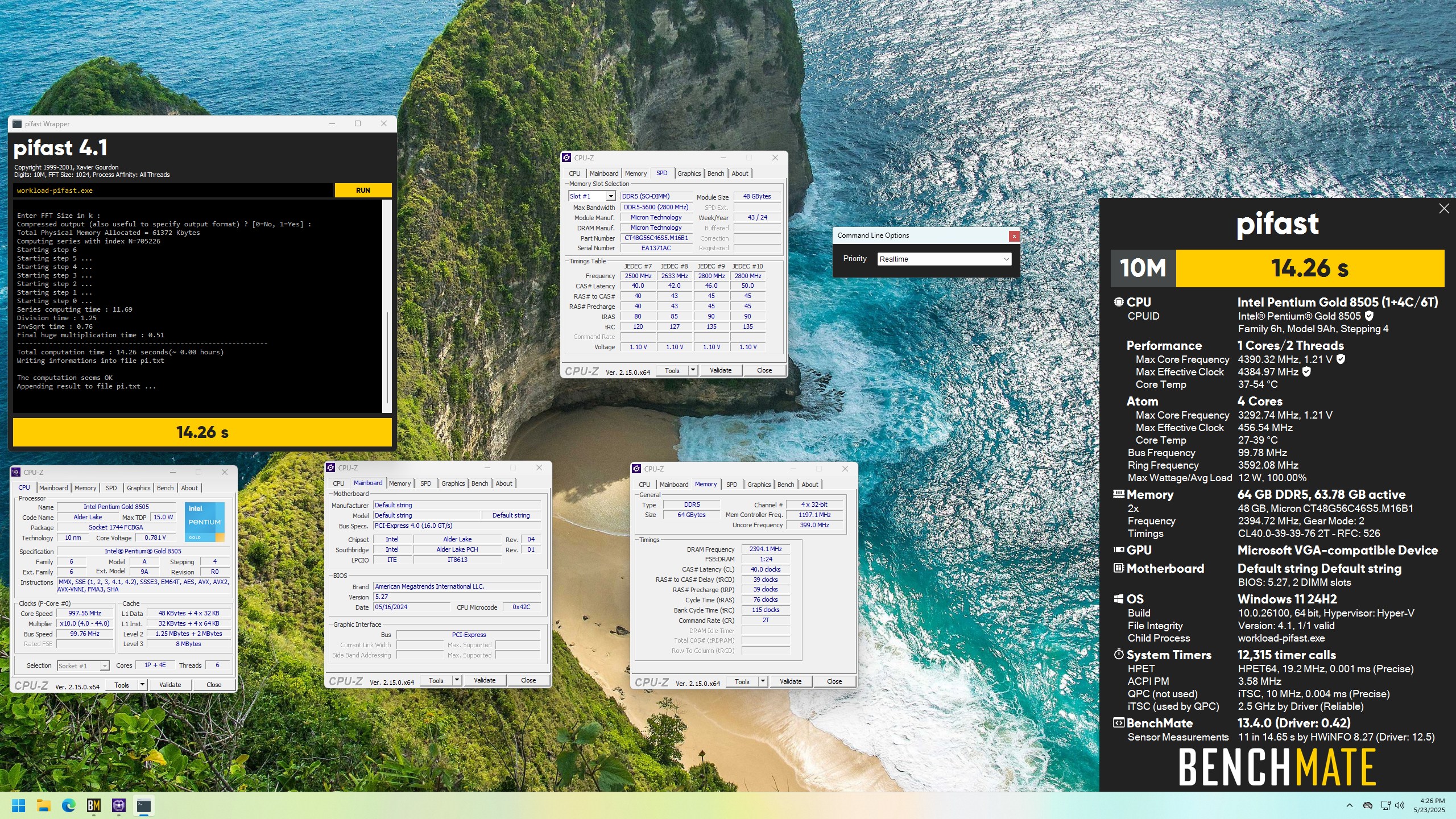Open the Priority Realtime dropdown
The height and width of the screenshot is (819, 1456).
click(x=944, y=259)
